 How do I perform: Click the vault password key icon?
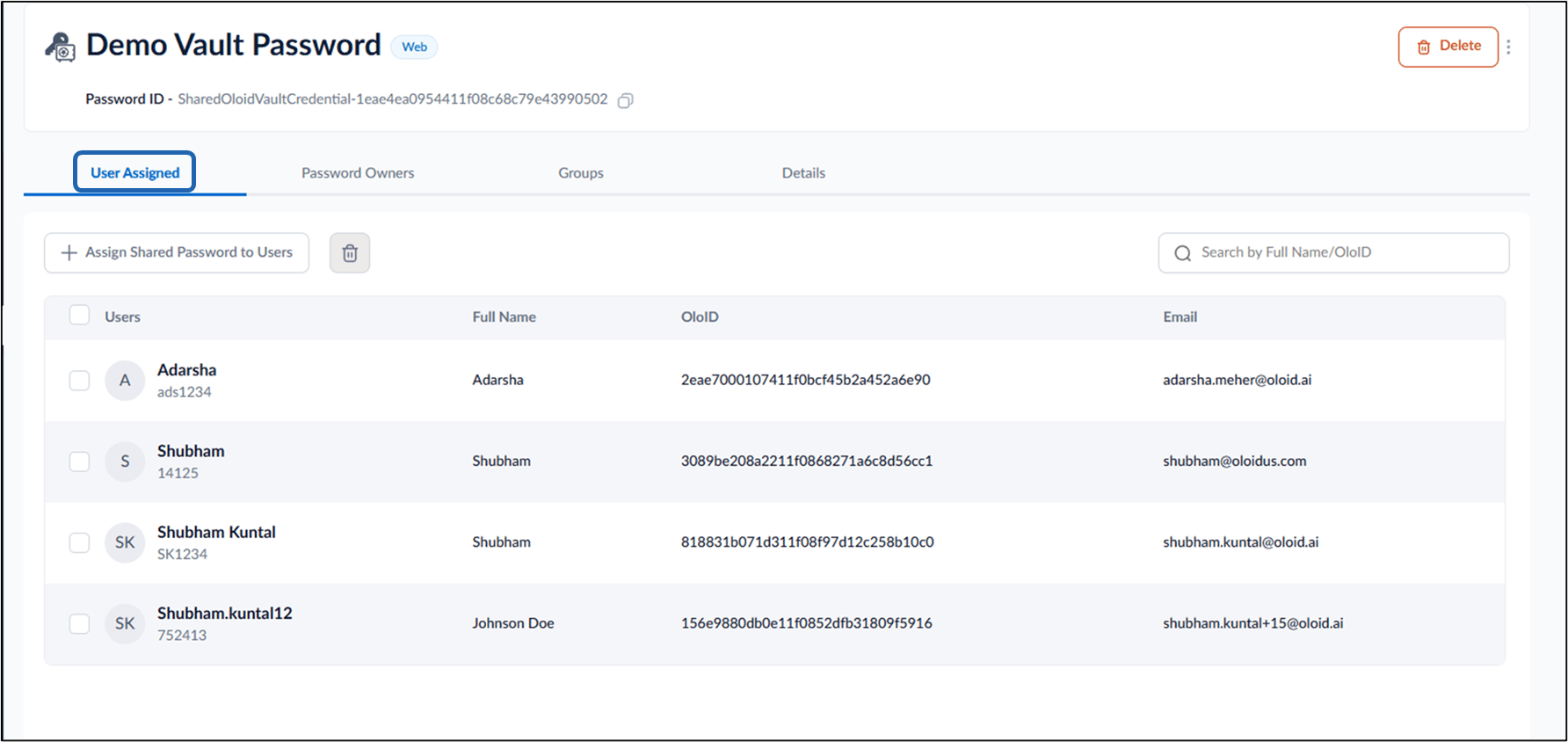coord(60,47)
